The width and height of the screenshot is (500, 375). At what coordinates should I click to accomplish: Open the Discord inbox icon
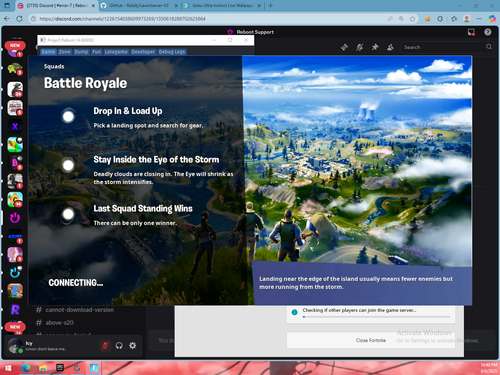tap(471, 32)
